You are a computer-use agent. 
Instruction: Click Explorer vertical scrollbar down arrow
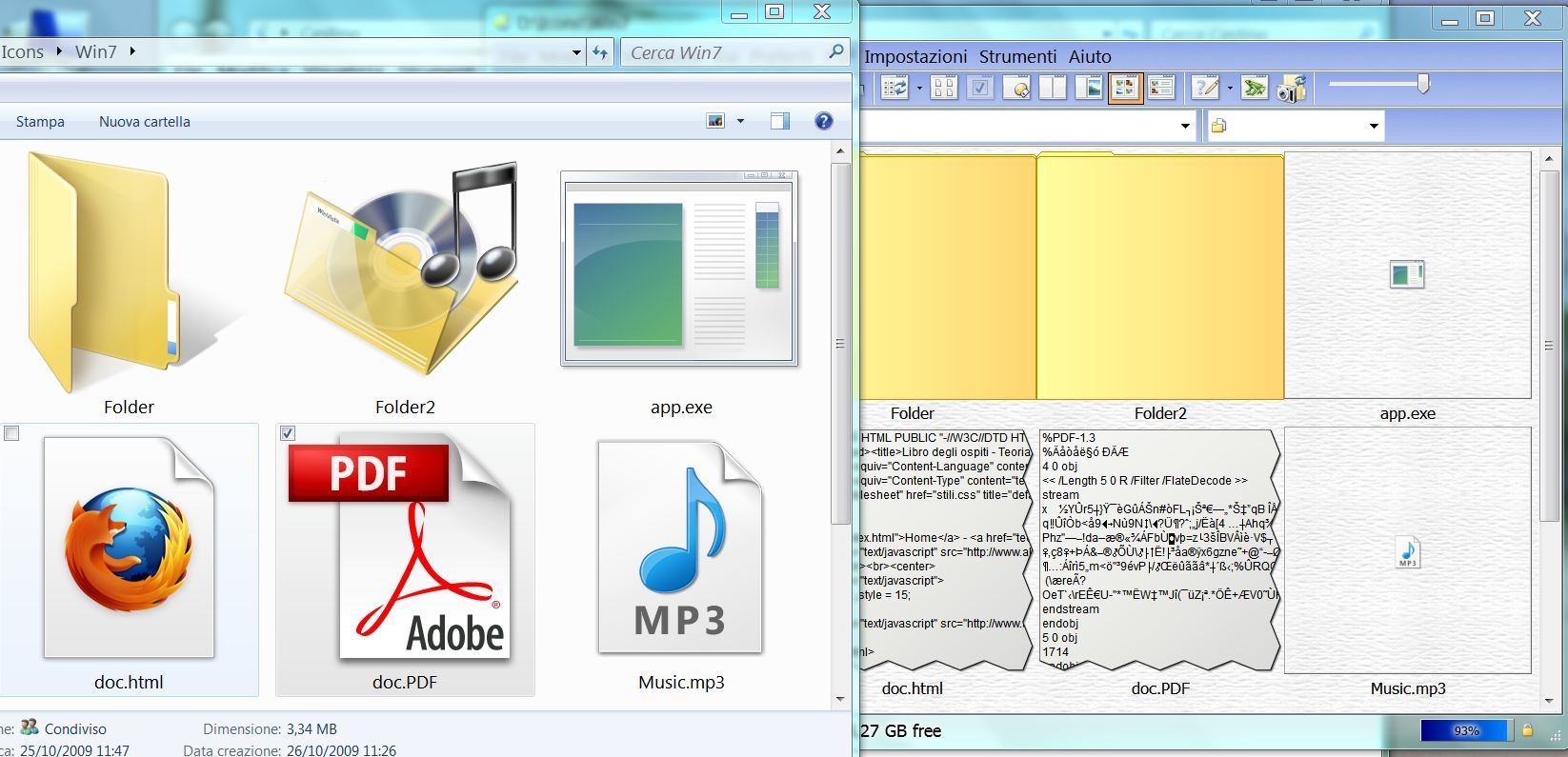[840, 698]
